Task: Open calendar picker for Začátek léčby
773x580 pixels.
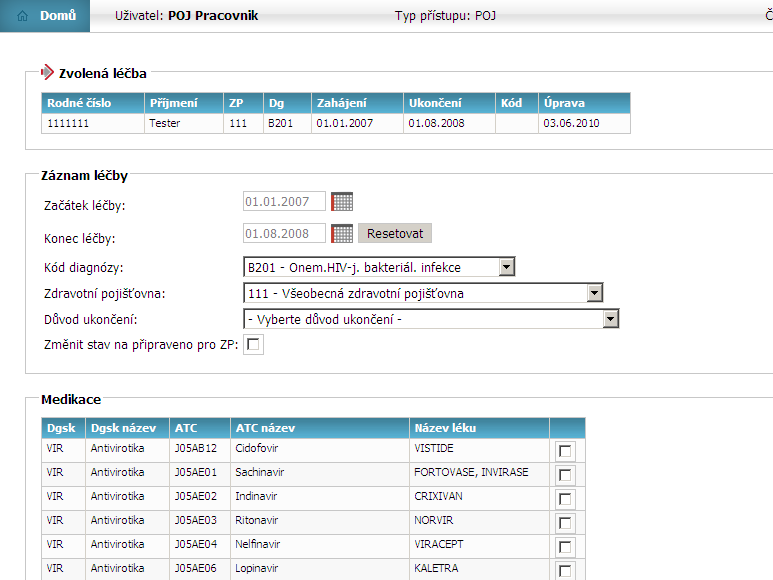Action: pyautogui.click(x=343, y=201)
